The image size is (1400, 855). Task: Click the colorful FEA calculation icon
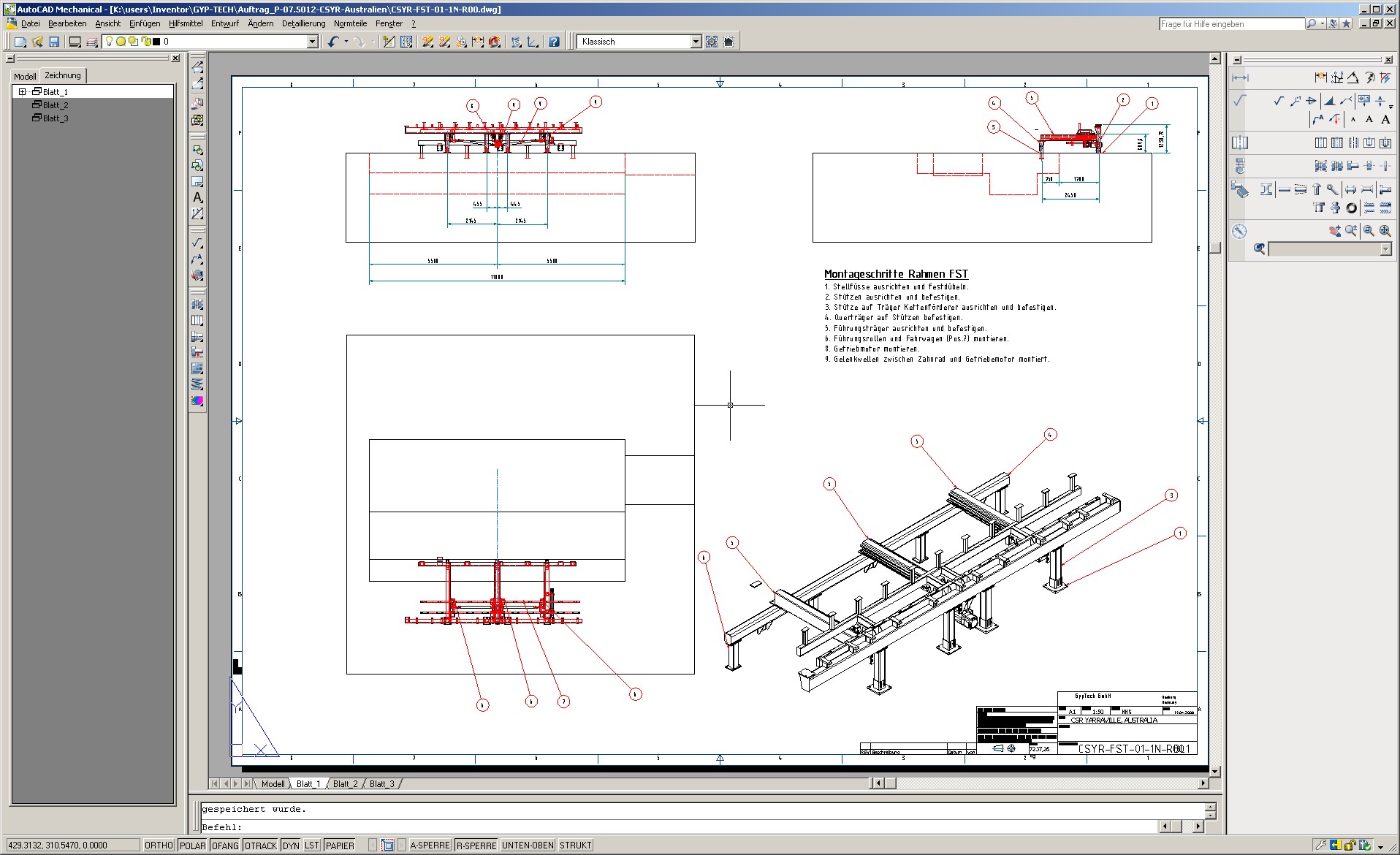click(197, 400)
